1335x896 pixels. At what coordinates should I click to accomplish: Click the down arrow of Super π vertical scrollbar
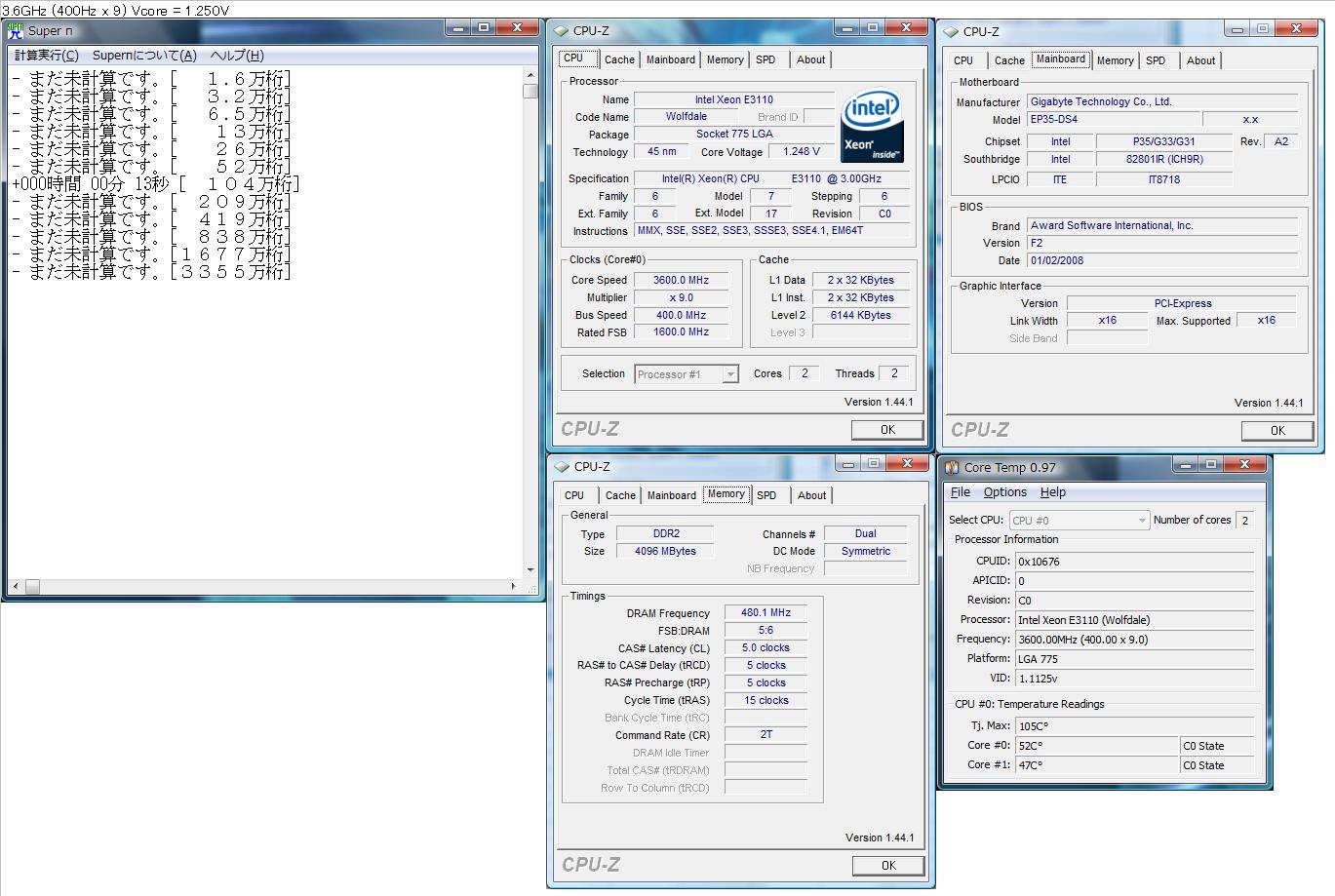(530, 570)
